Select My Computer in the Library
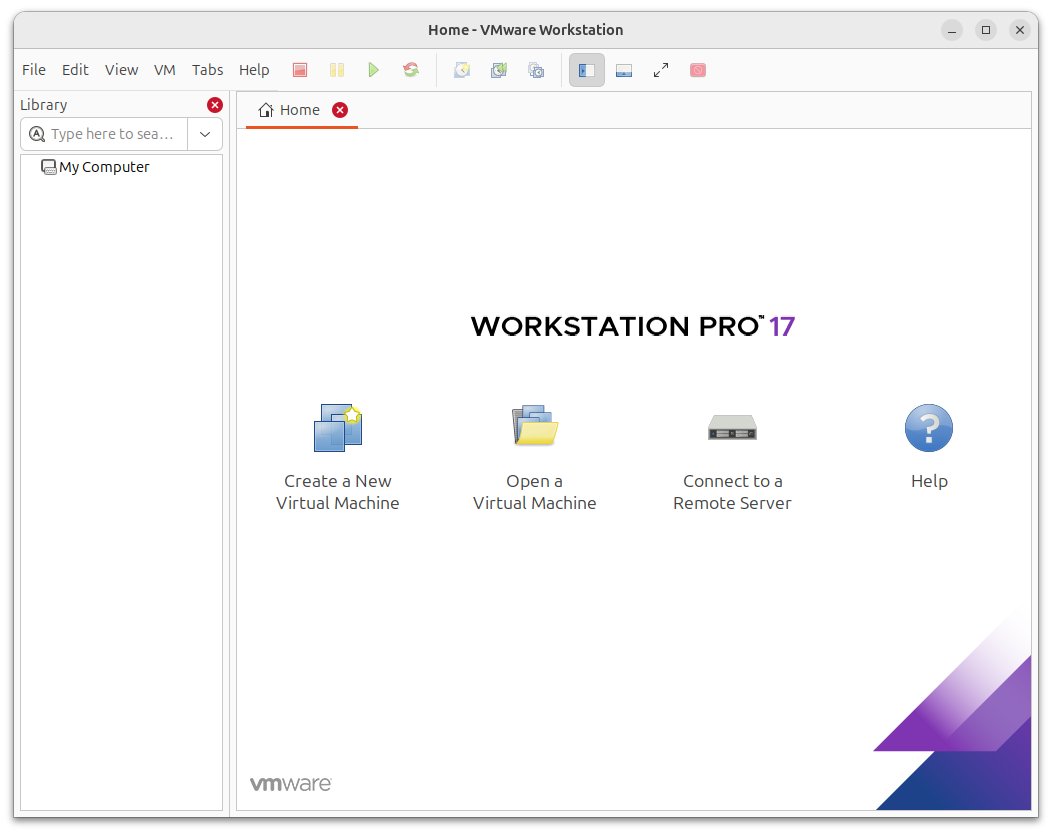 point(103,167)
